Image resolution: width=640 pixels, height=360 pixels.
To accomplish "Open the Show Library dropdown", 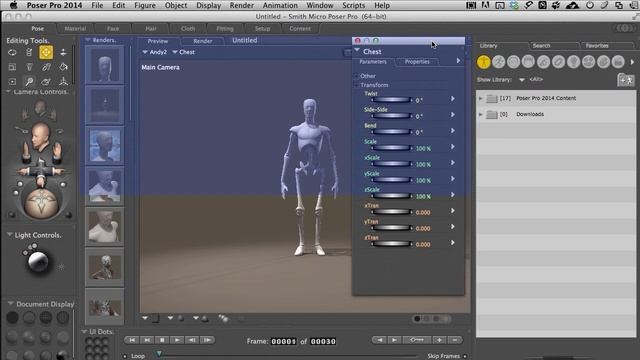I will (522, 80).
